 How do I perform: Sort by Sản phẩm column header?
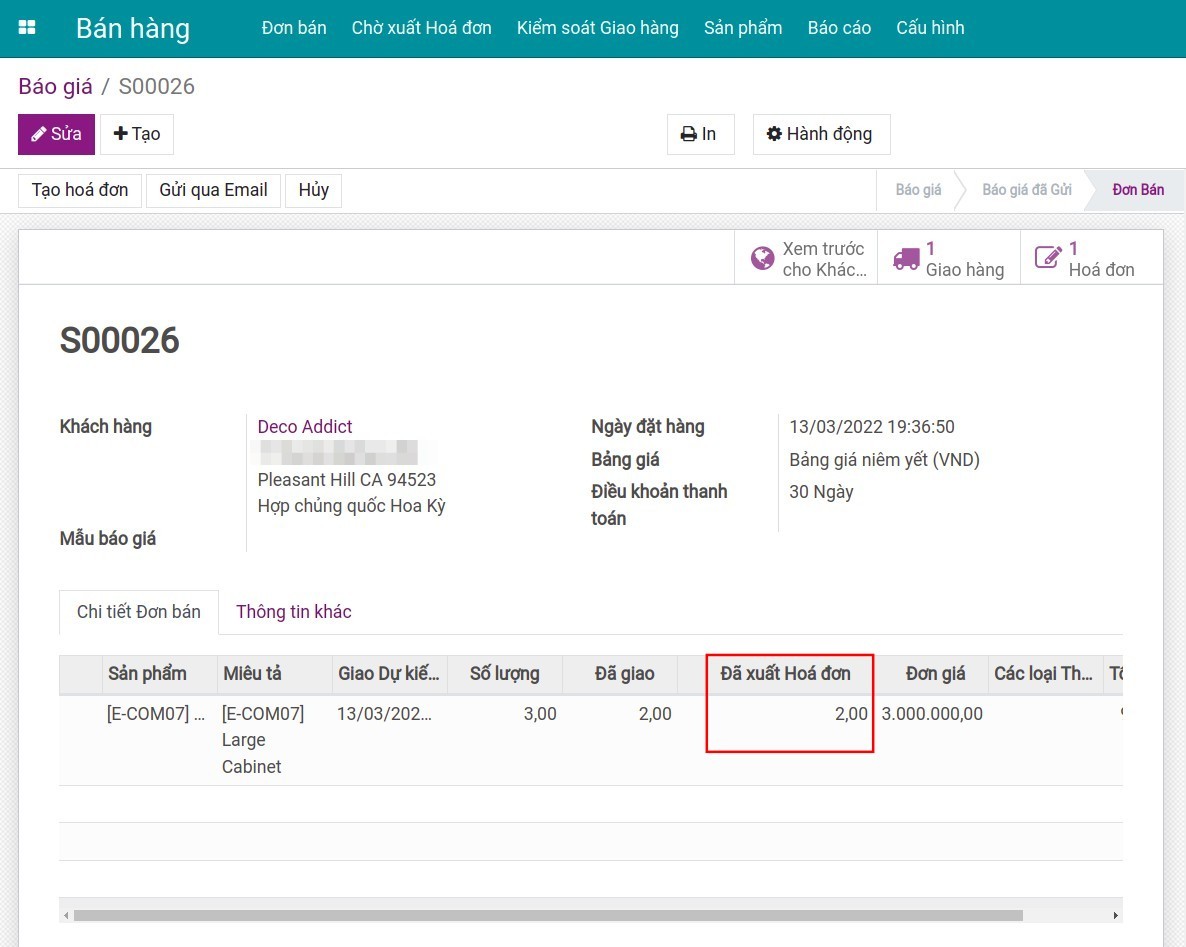(x=160, y=674)
